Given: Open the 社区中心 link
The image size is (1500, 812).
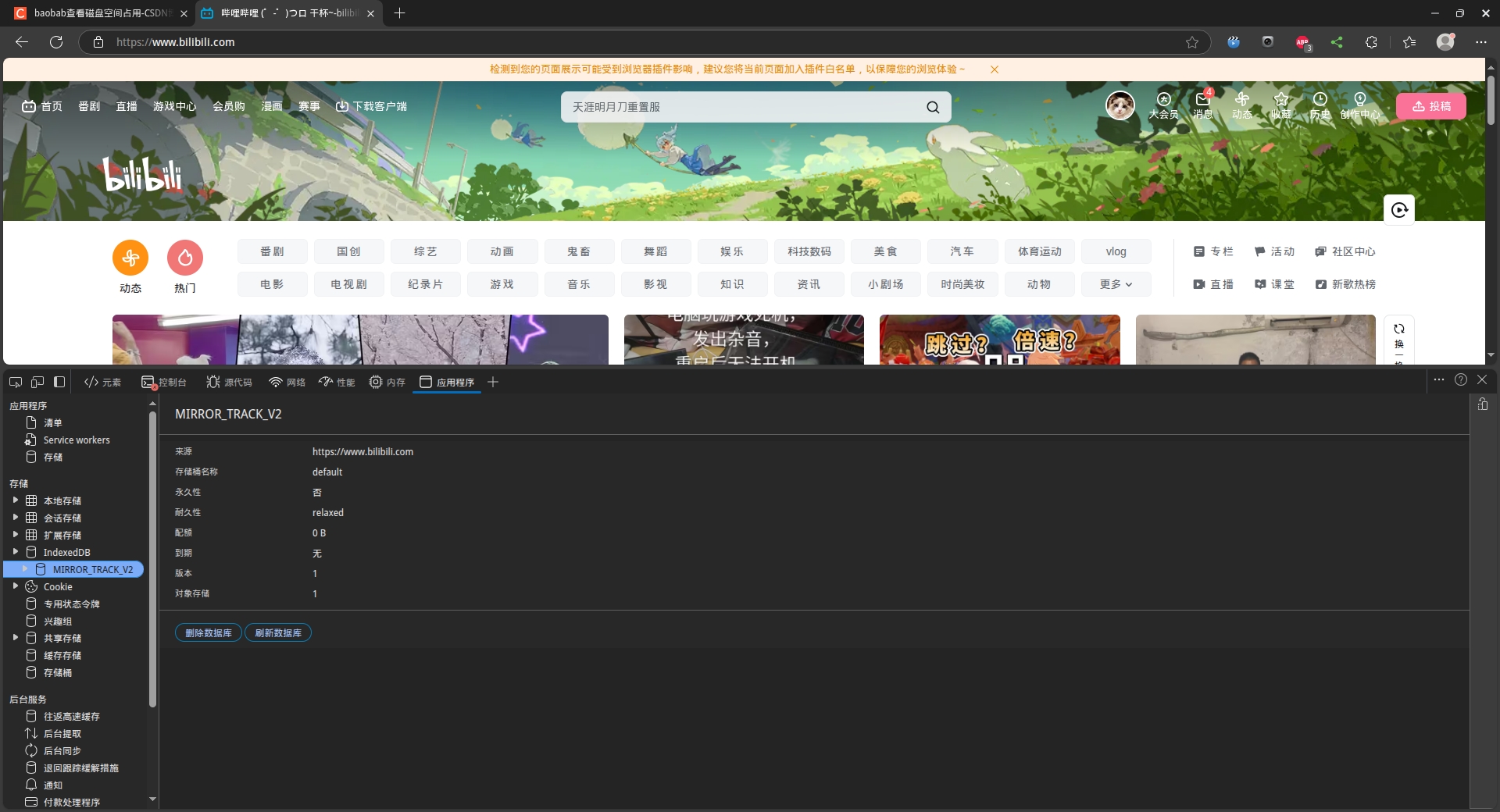Looking at the screenshot, I should (x=1345, y=251).
